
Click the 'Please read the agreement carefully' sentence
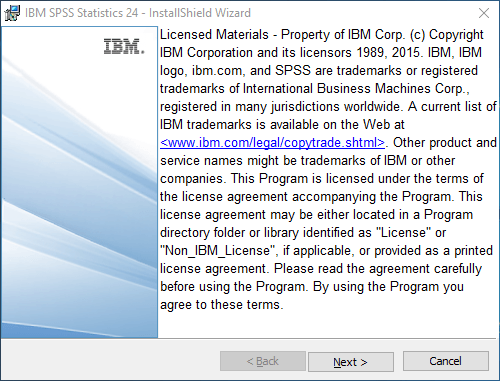378,269
